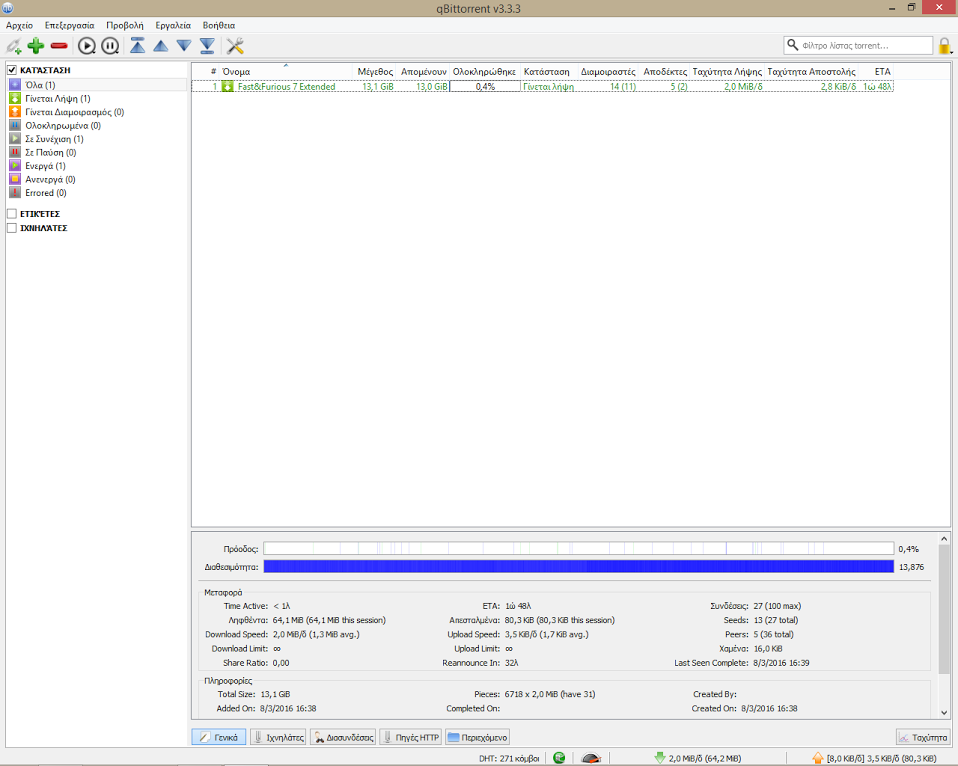This screenshot has width=958, height=766.
Task: Open the Βοήθεια menu
Action: coord(219,25)
